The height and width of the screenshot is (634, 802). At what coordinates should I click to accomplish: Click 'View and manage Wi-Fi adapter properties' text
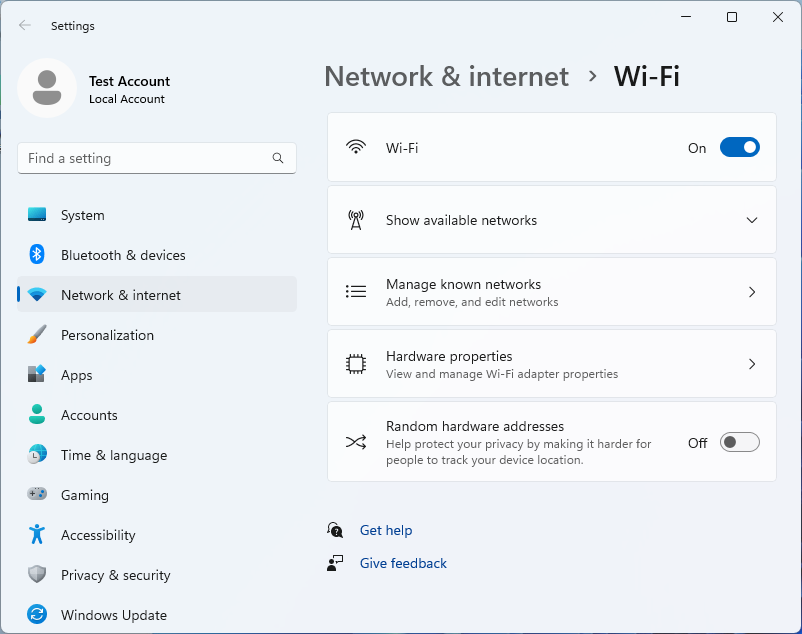pyautogui.click(x=502, y=374)
